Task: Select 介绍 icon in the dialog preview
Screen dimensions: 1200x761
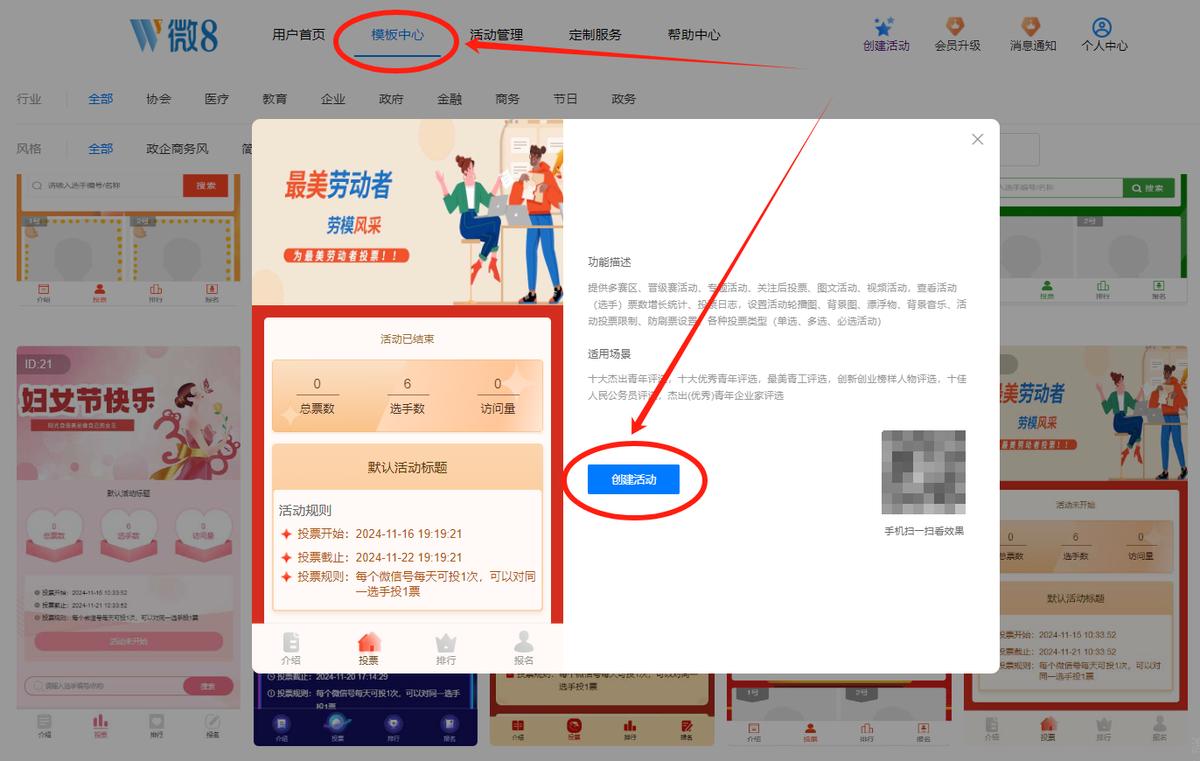Action: coord(291,643)
